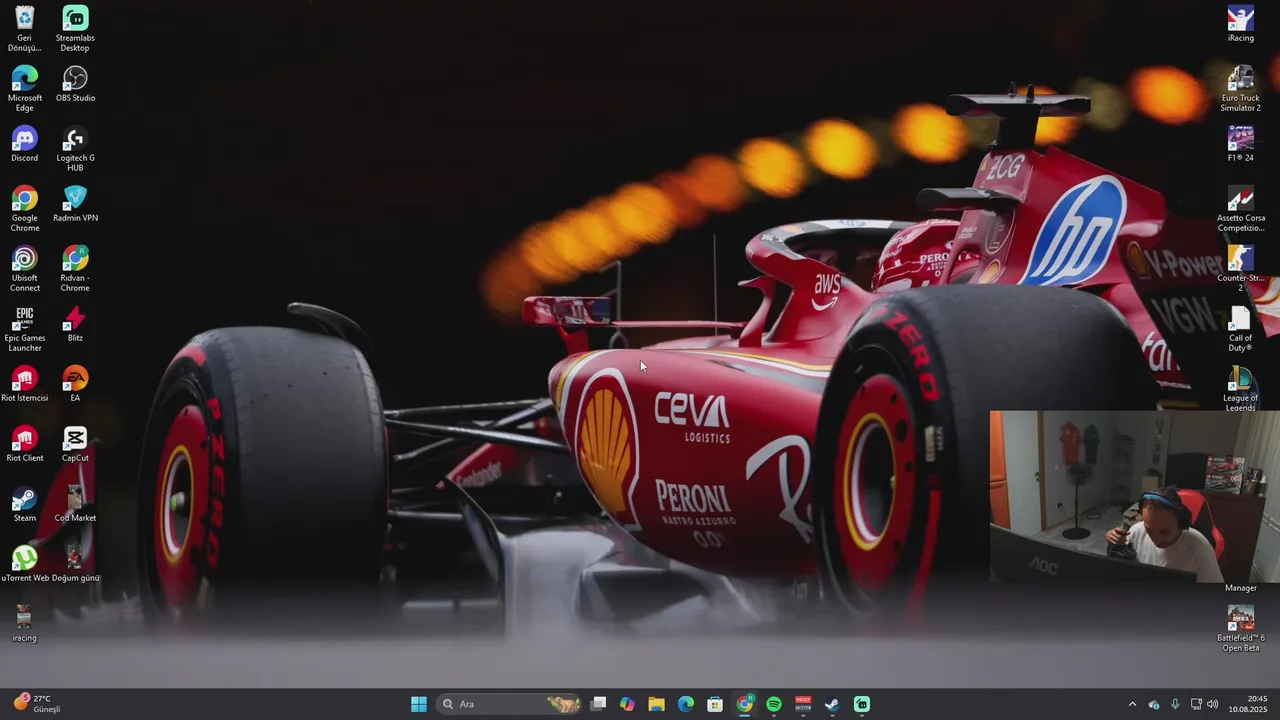Select the Cod Market desktop file

pyautogui.click(x=75, y=504)
